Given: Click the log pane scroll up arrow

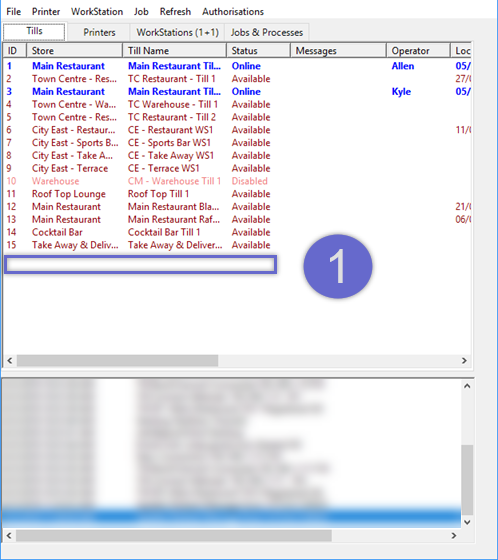Looking at the screenshot, I should point(467,386).
